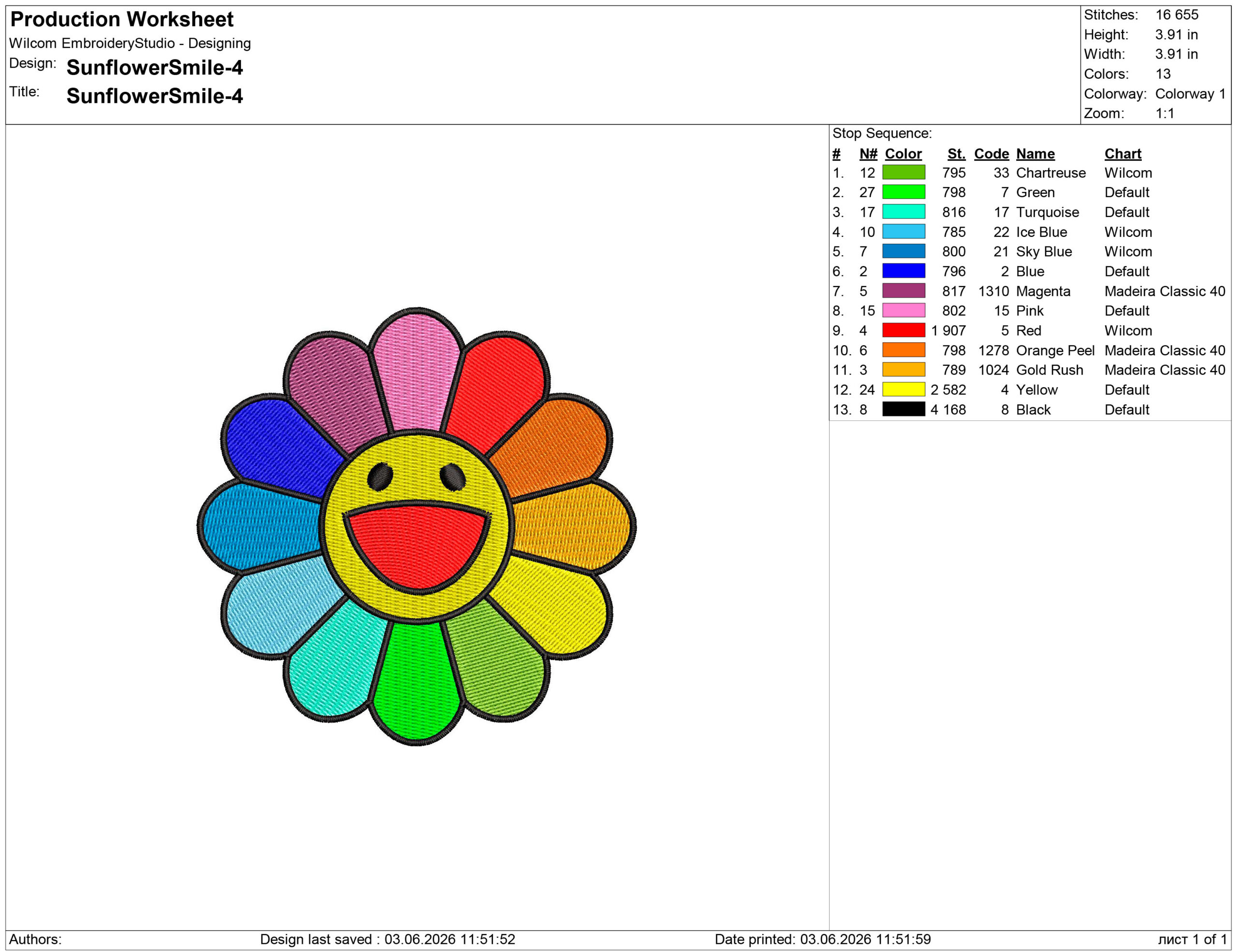Click 'Wilcom EmbroideryStudio - Designing' text
The image size is (1237, 952).
[129, 43]
